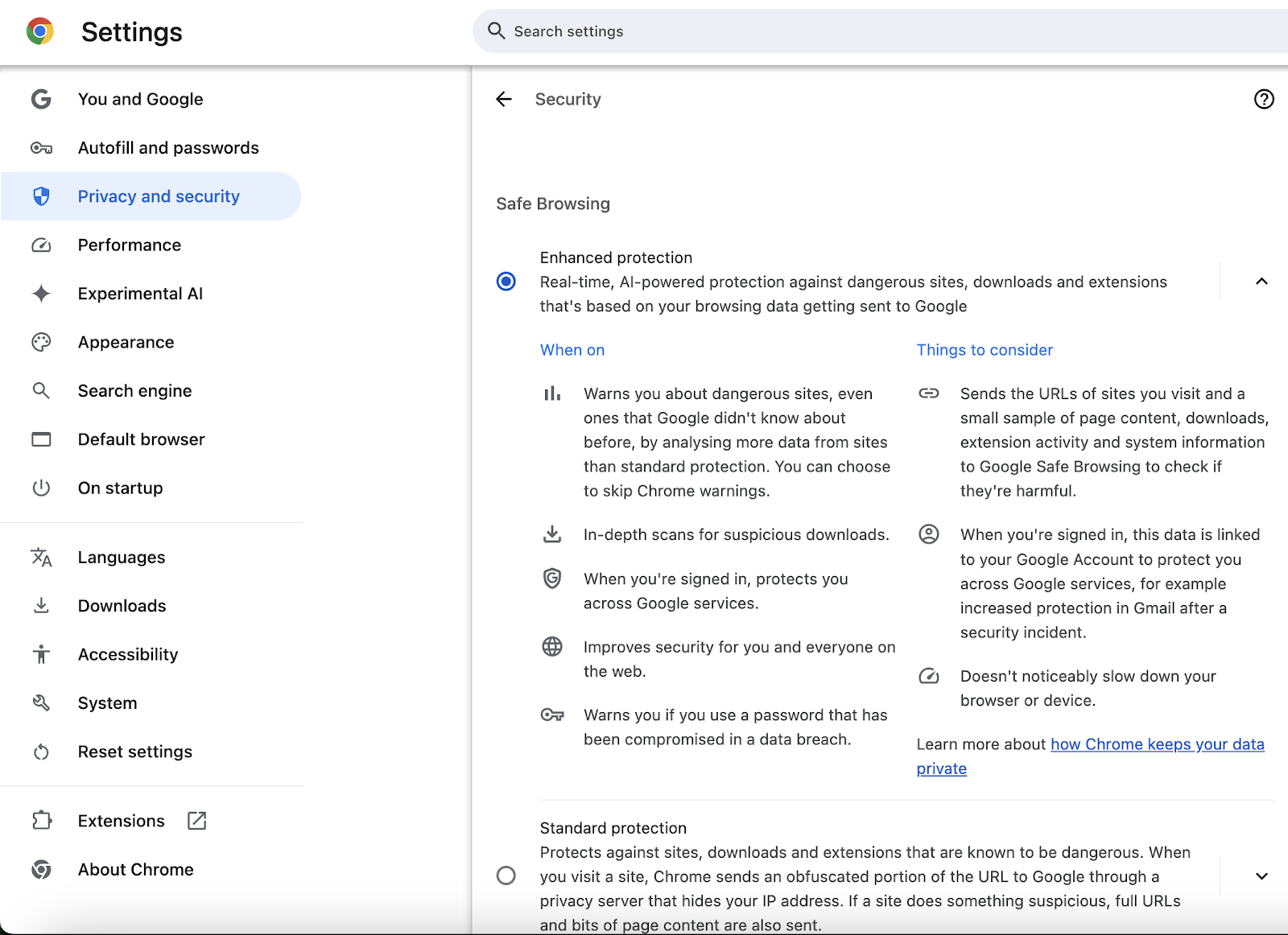Select the Enhanced protection radio button
This screenshot has width=1288, height=935.
click(x=506, y=281)
